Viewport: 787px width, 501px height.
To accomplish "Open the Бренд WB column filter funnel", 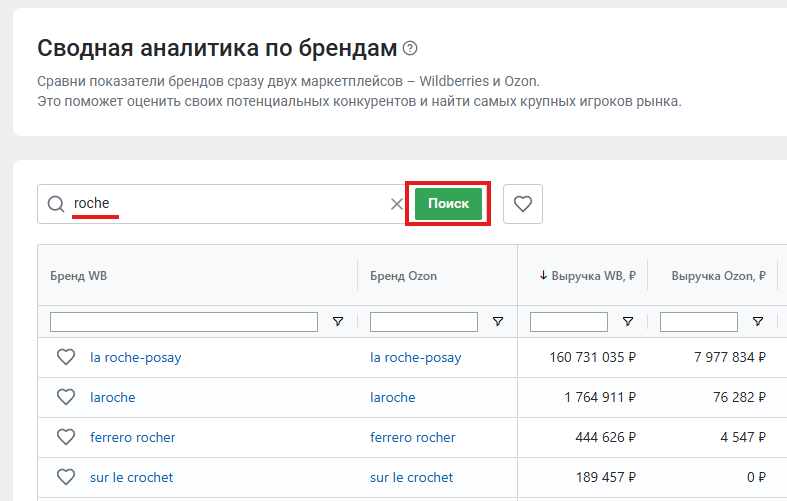I will tap(338, 321).
